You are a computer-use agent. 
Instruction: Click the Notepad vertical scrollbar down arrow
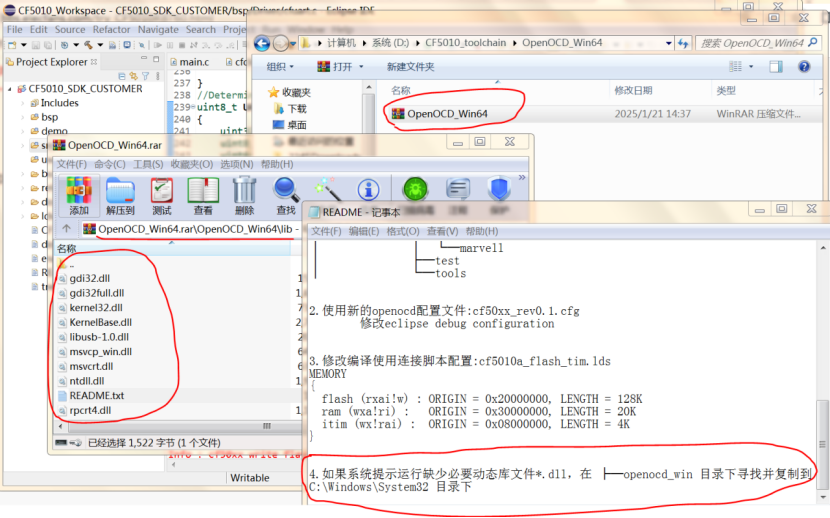point(823,497)
